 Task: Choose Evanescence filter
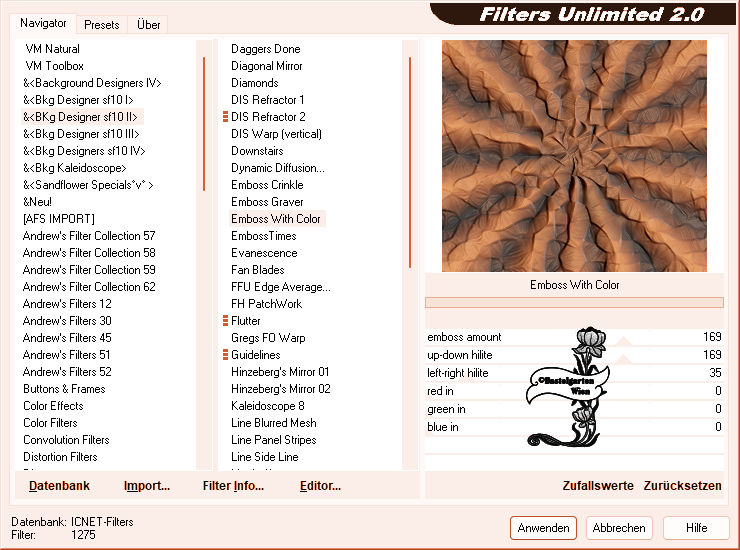pyautogui.click(x=264, y=253)
